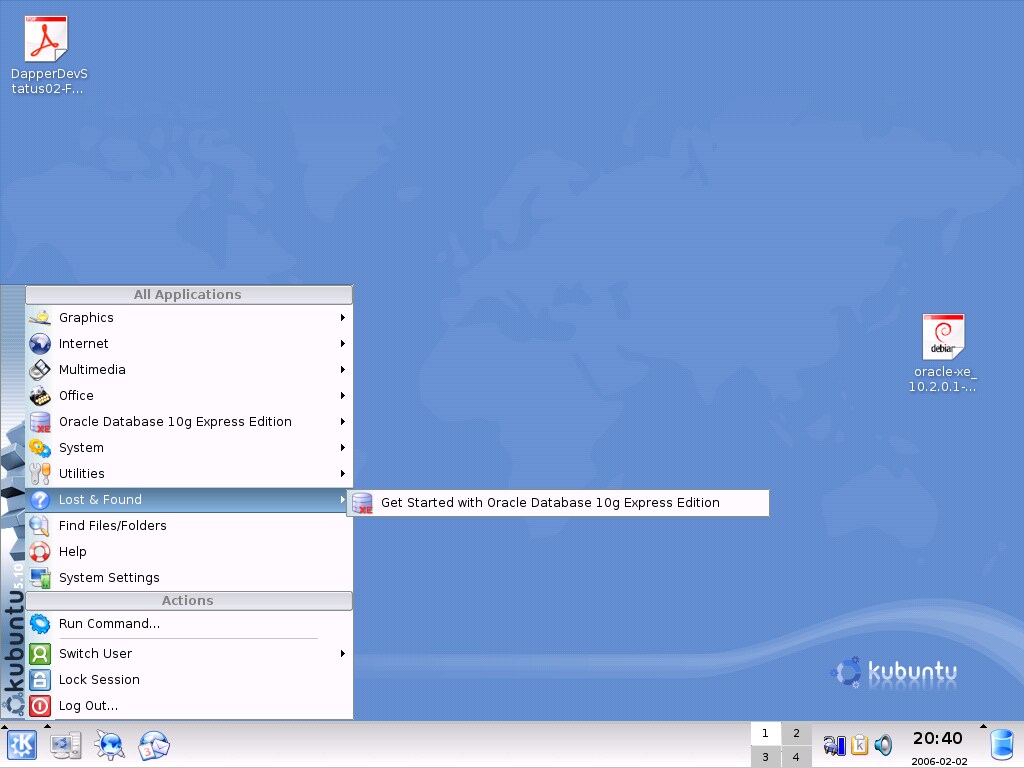Open the Trash icon on the panel
This screenshot has height=768, width=1024.
[x=1002, y=746]
